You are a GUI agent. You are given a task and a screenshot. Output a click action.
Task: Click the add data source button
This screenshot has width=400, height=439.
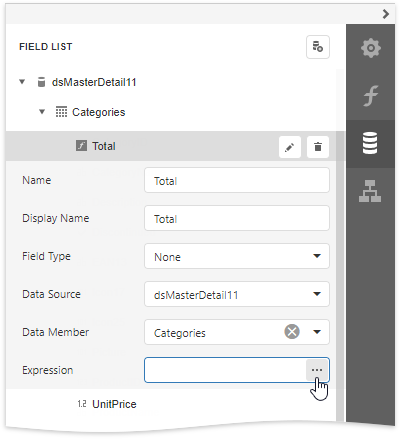click(x=318, y=47)
